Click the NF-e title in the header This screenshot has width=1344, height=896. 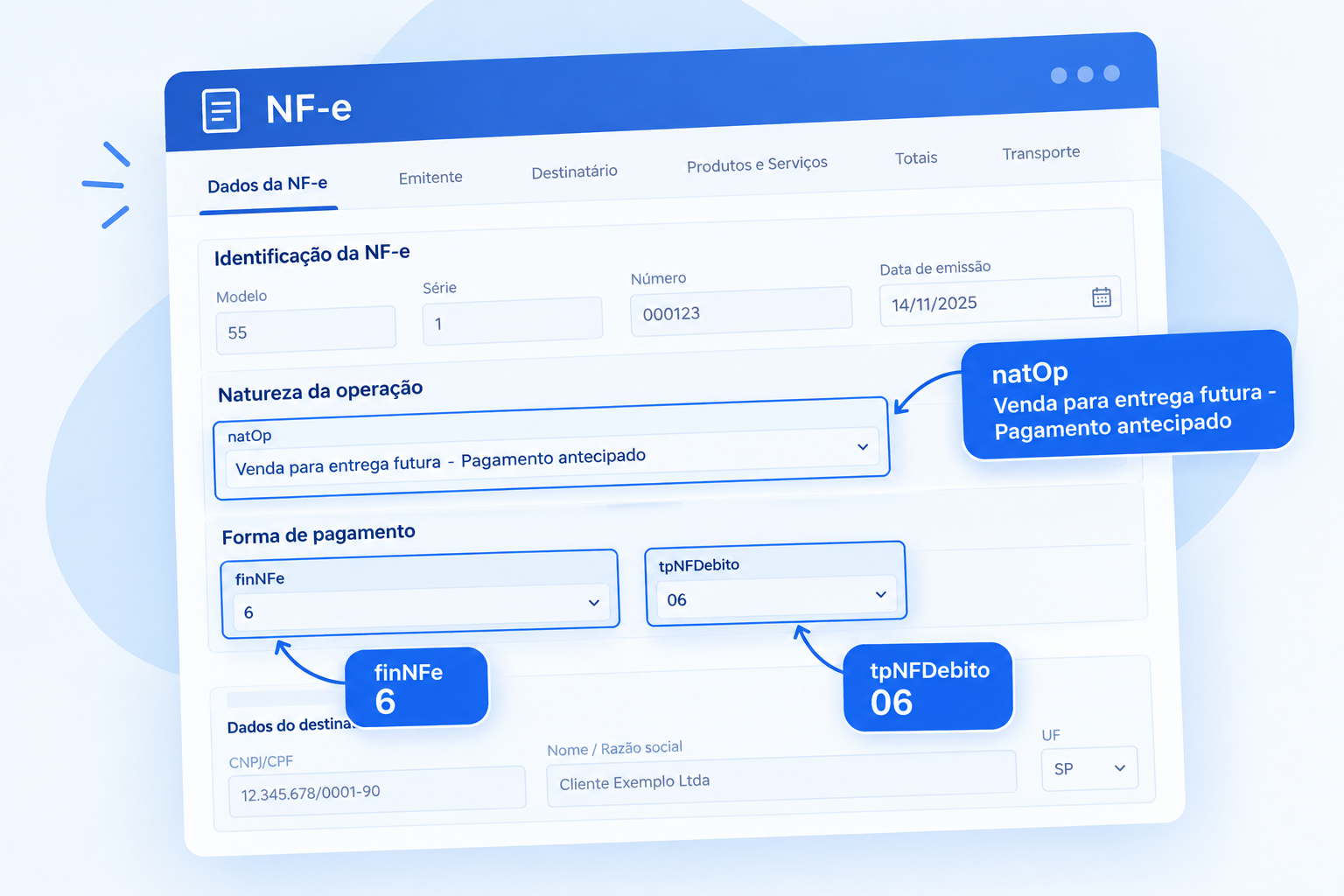309,109
